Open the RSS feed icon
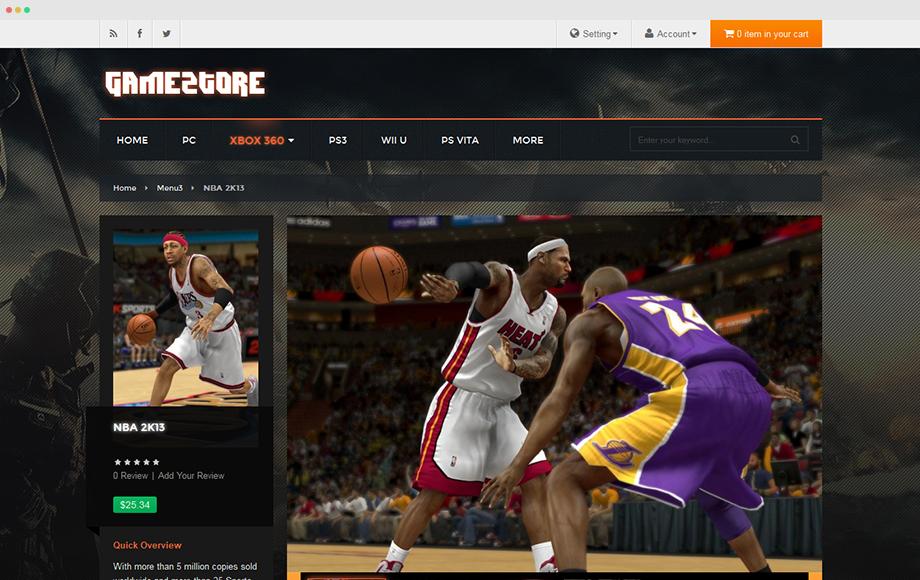This screenshot has height=580, width=920. 113,33
